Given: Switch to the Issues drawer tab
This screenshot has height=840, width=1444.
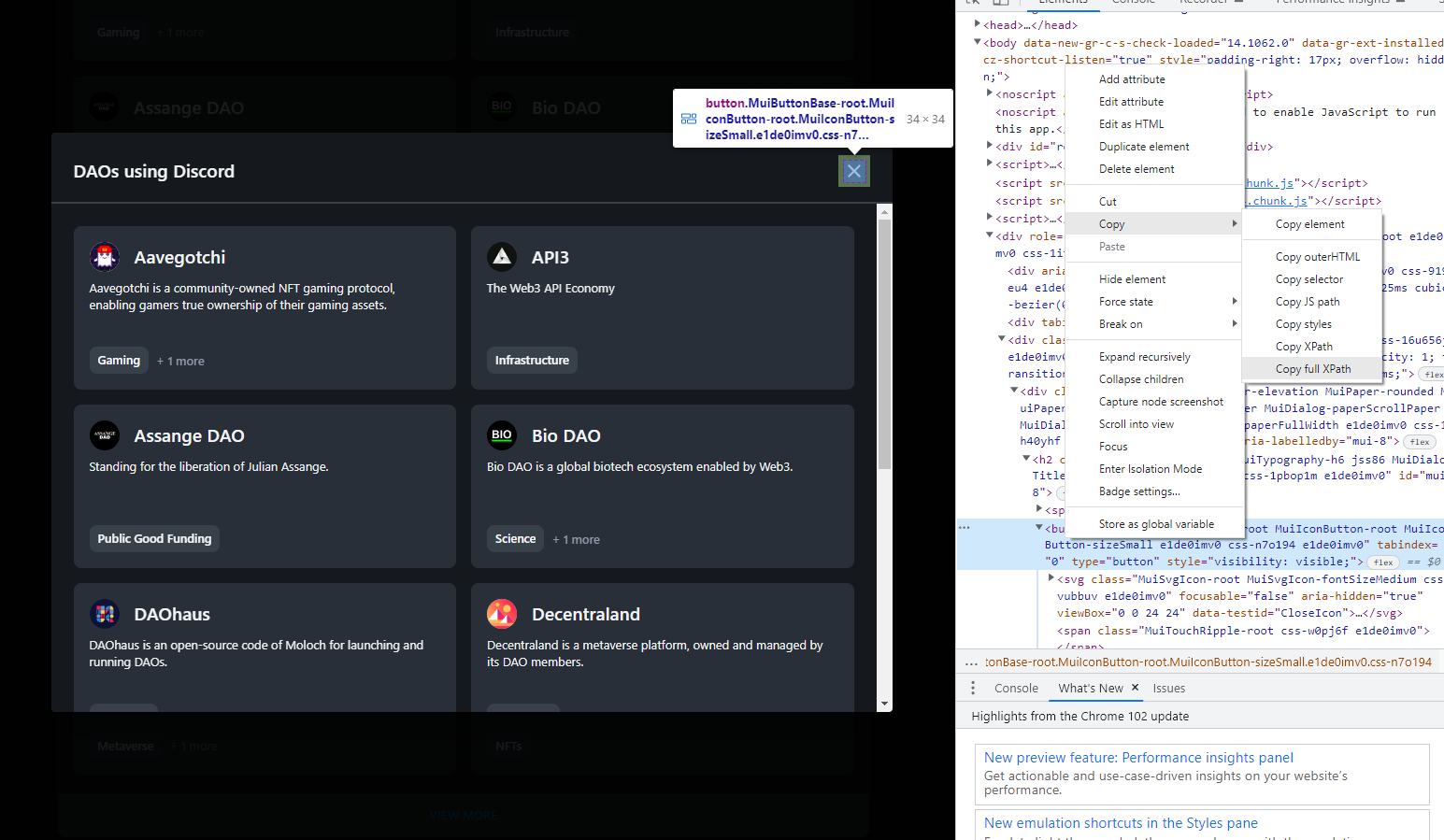Looking at the screenshot, I should 1168,689.
